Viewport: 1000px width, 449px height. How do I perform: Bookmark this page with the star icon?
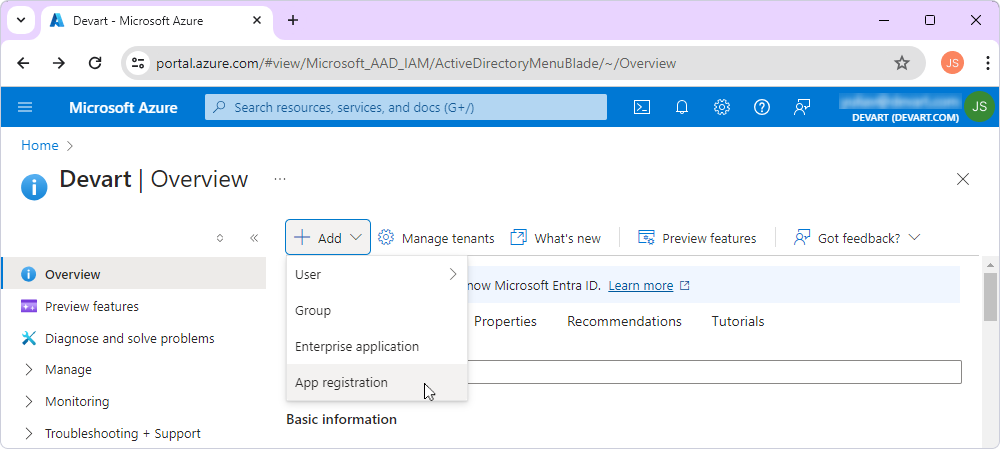901,63
